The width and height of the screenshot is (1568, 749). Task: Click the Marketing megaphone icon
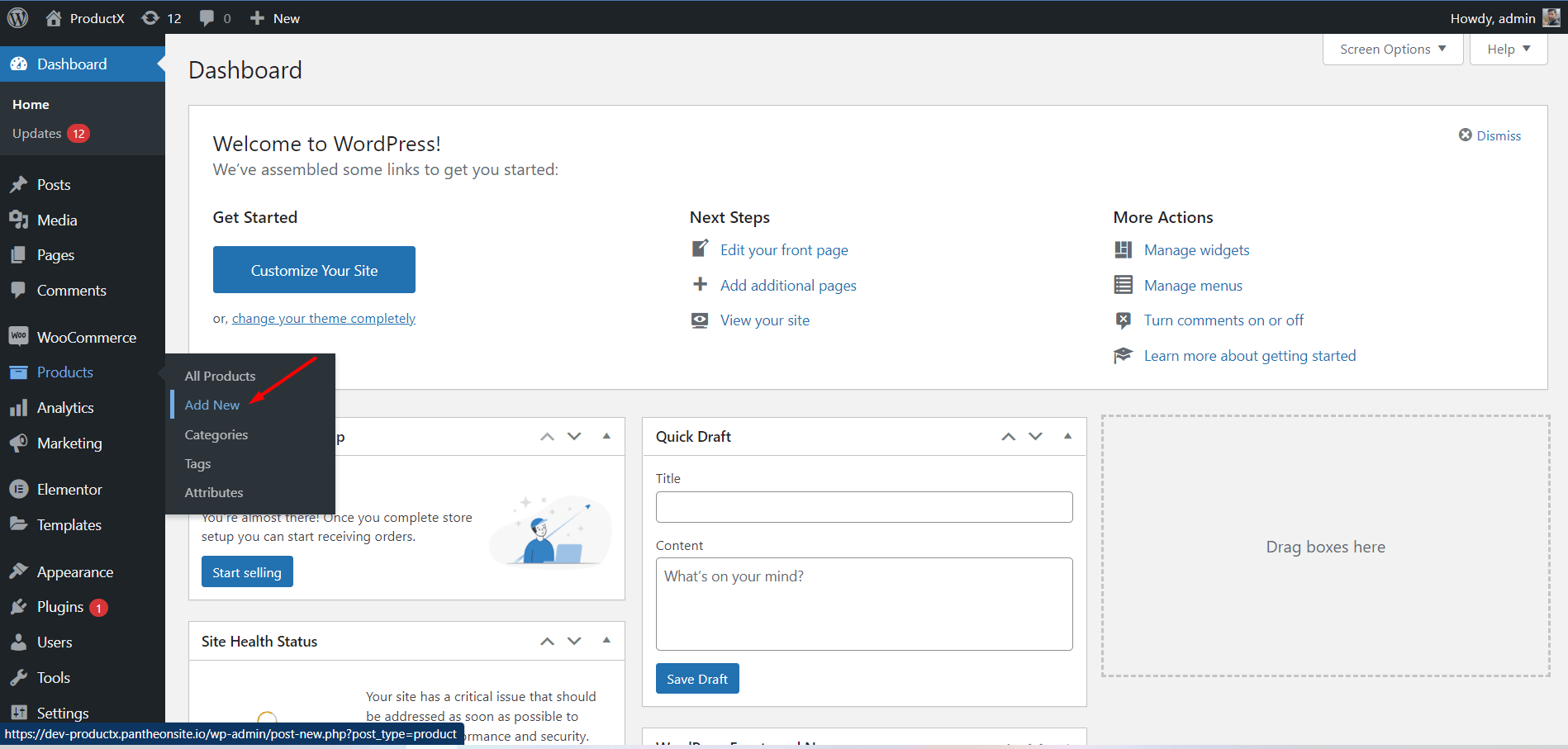tap(18, 443)
